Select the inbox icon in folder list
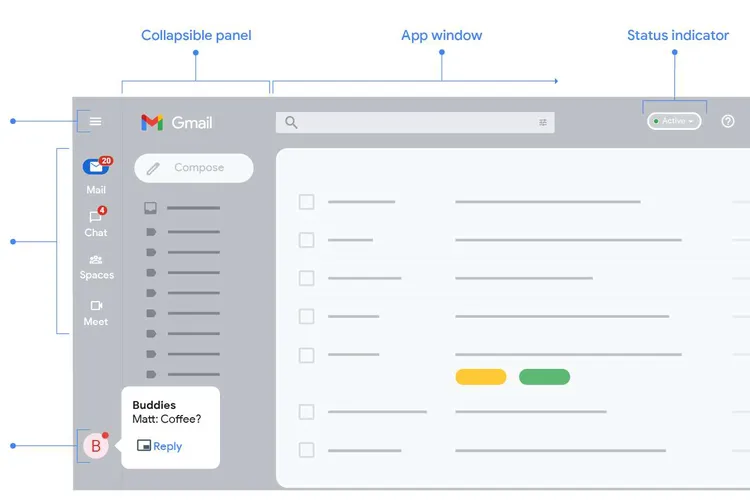Viewport: 750px width, 500px height. coord(150,208)
